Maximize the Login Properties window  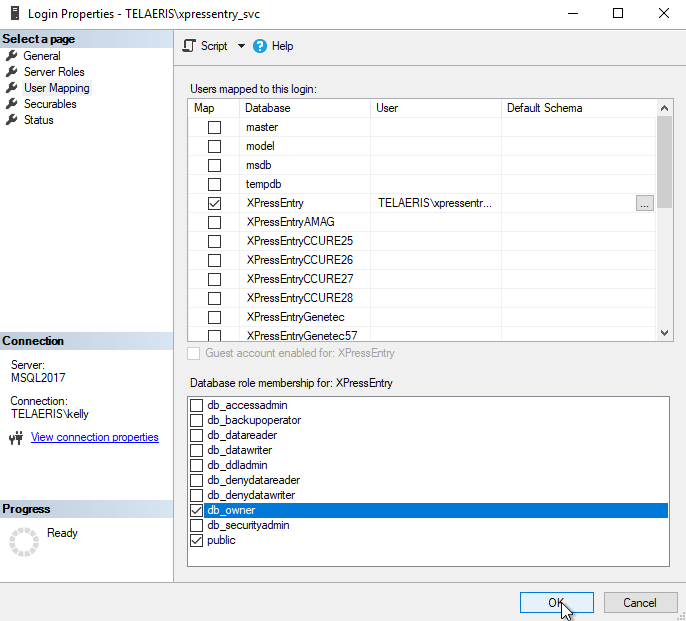tap(618, 14)
